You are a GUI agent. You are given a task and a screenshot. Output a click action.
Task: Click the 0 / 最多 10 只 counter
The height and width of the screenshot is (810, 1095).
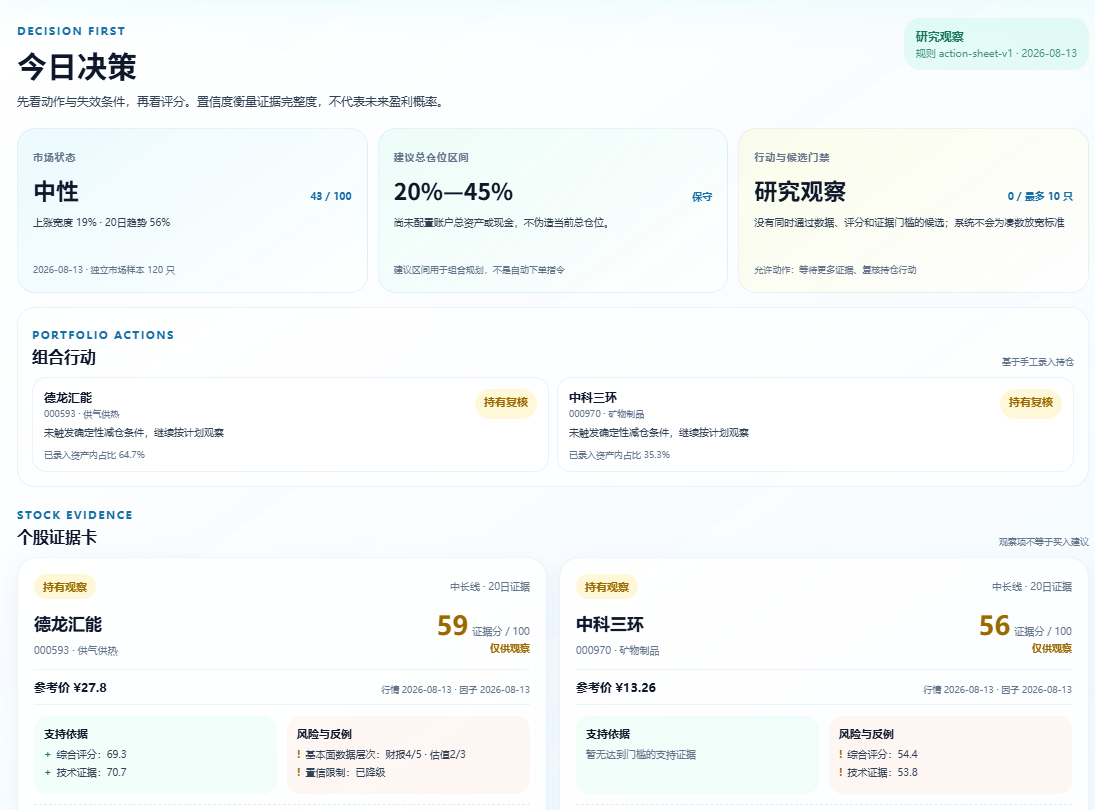point(1040,196)
